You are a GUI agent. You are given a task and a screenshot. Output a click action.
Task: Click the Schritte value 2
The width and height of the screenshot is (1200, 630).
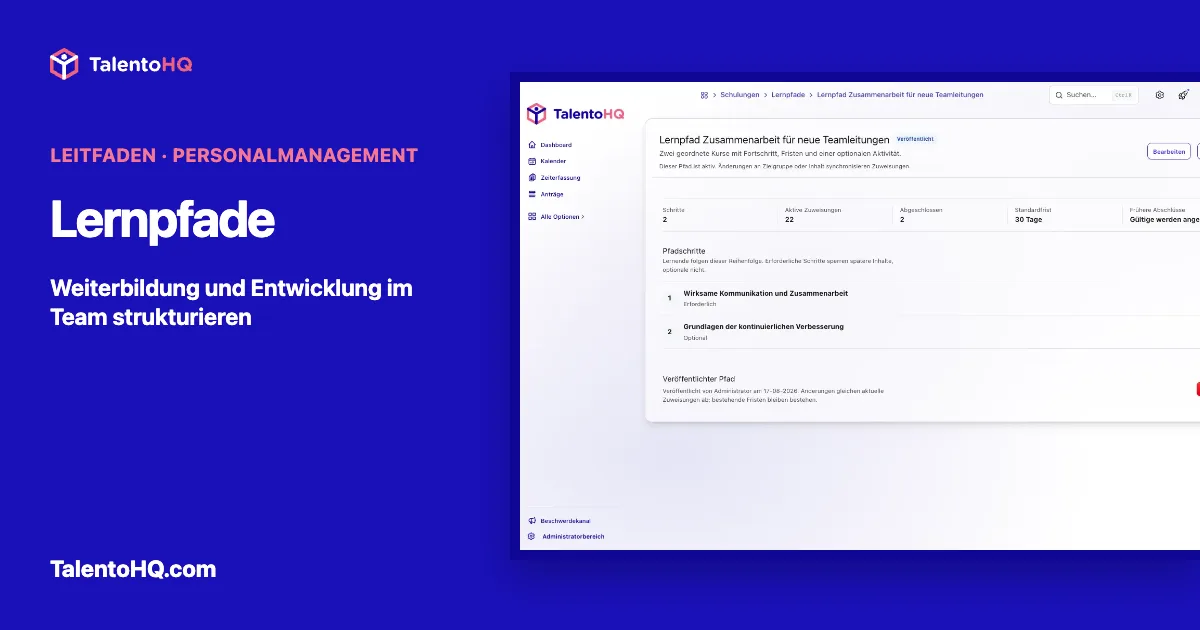click(x=664, y=219)
